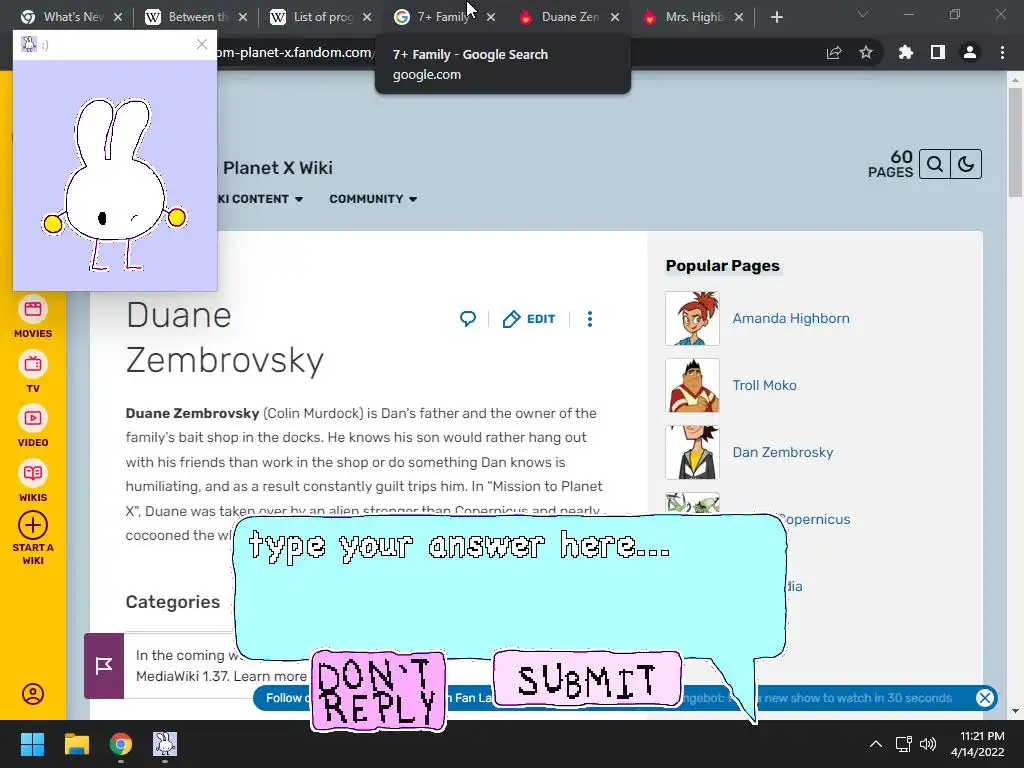This screenshot has width=1024, height=768.
Task: Open the article comments speech bubble
Action: [x=468, y=319]
